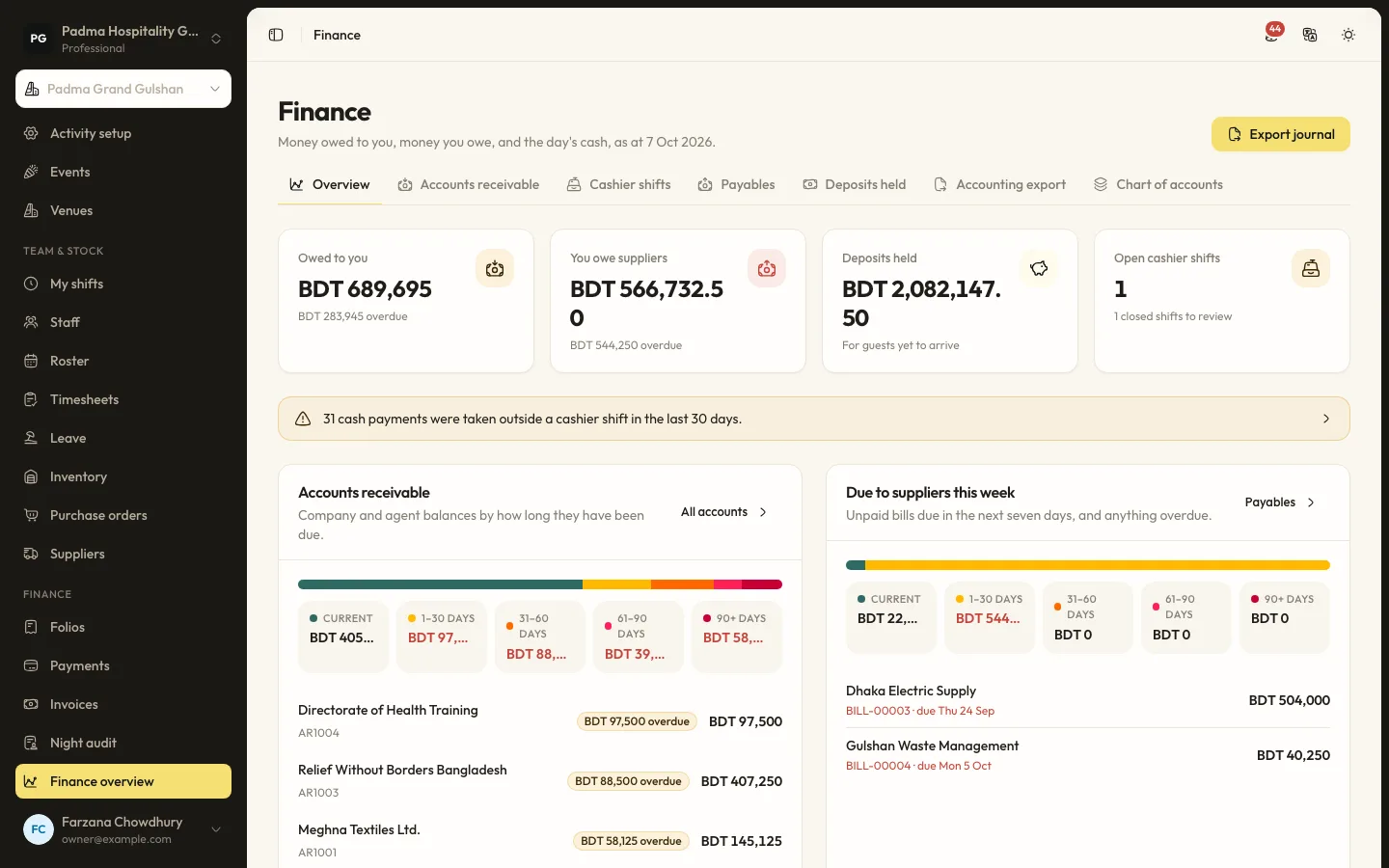Open Staff page in sidebar
The width and height of the screenshot is (1389, 868).
[x=123, y=322]
